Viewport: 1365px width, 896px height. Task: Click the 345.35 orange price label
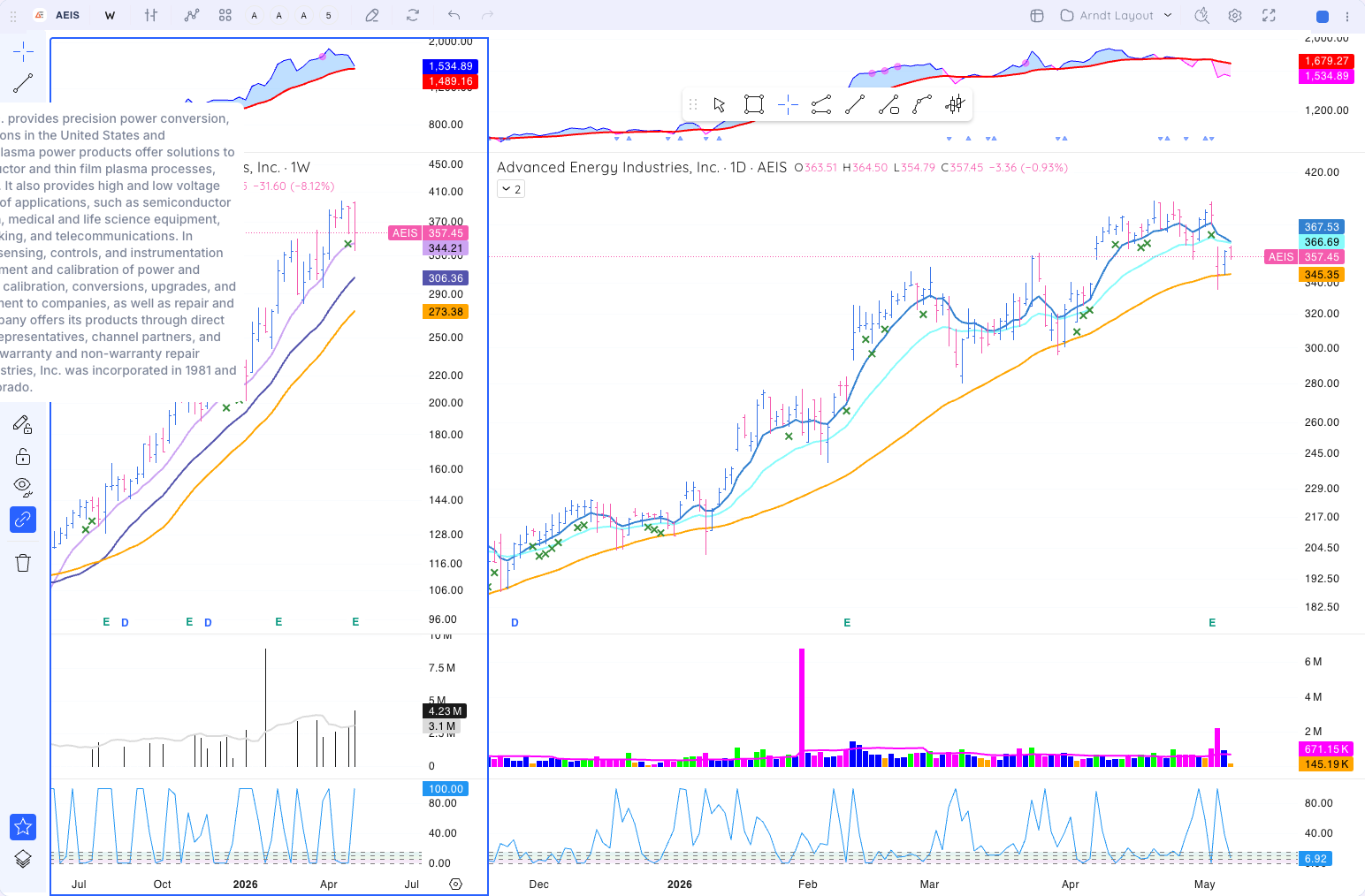click(1322, 275)
